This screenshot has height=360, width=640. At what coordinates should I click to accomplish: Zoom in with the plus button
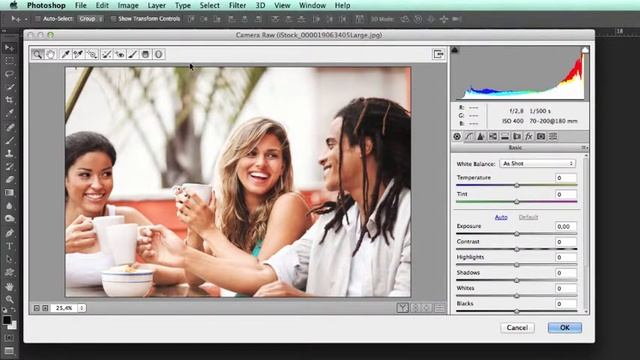click(x=45, y=308)
